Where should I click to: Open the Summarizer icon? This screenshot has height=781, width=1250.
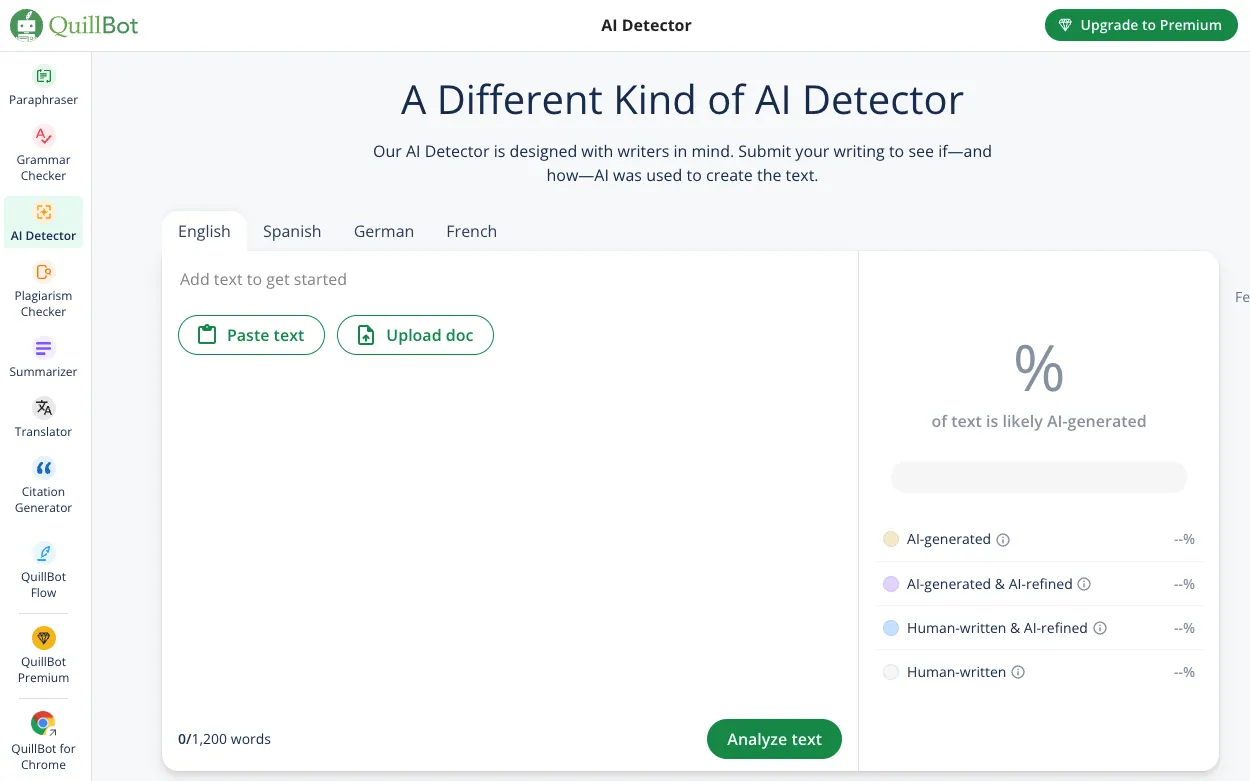coord(43,348)
